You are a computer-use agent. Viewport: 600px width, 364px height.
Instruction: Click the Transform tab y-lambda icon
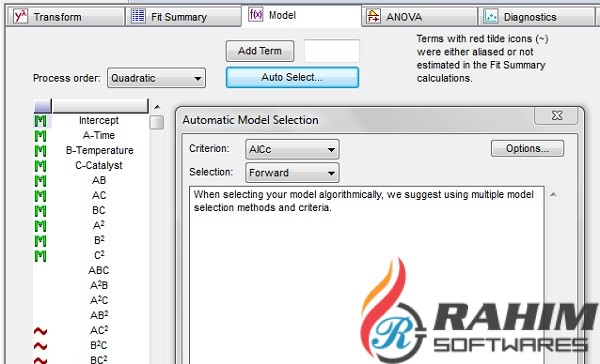click(x=20, y=16)
